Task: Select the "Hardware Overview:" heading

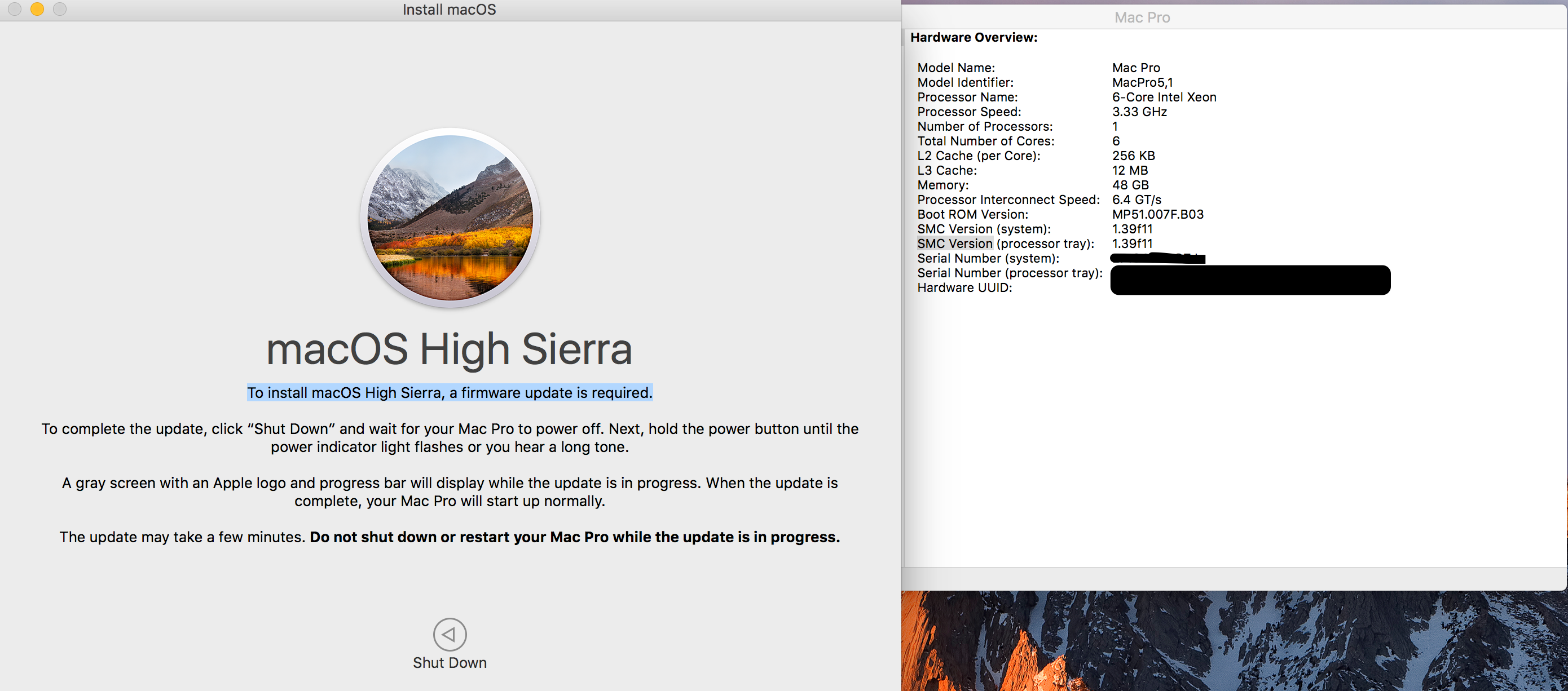Action: pyautogui.click(x=974, y=38)
